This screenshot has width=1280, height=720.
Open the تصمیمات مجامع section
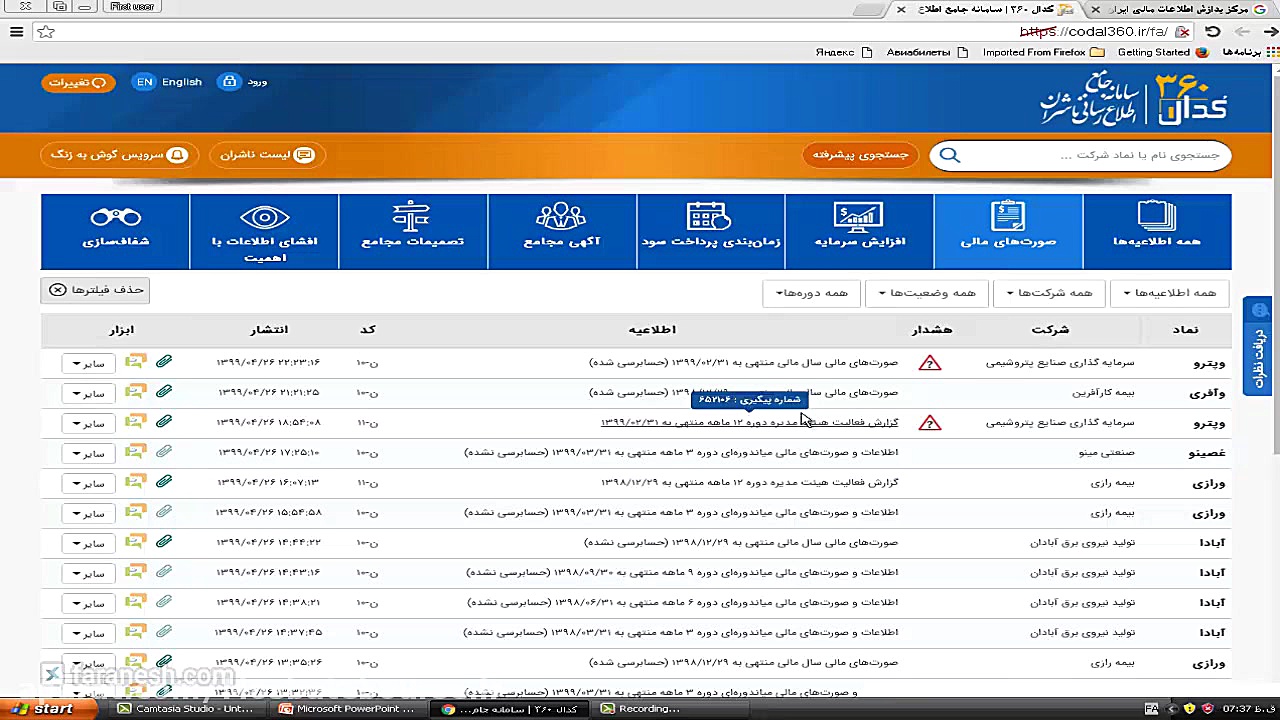point(412,231)
